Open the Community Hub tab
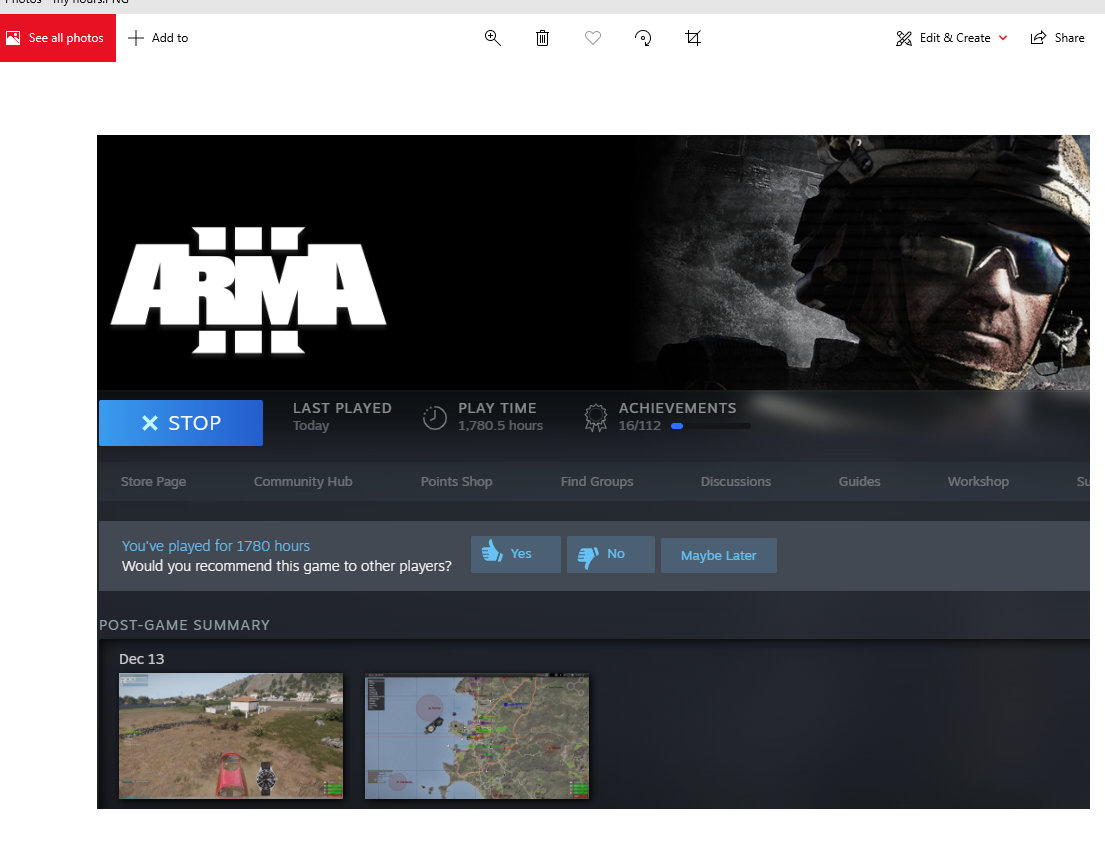 coord(303,481)
